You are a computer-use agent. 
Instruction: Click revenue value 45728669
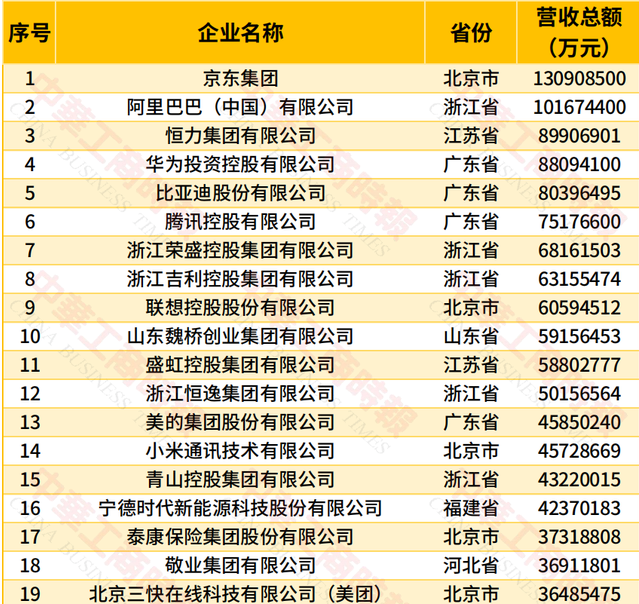coord(580,451)
